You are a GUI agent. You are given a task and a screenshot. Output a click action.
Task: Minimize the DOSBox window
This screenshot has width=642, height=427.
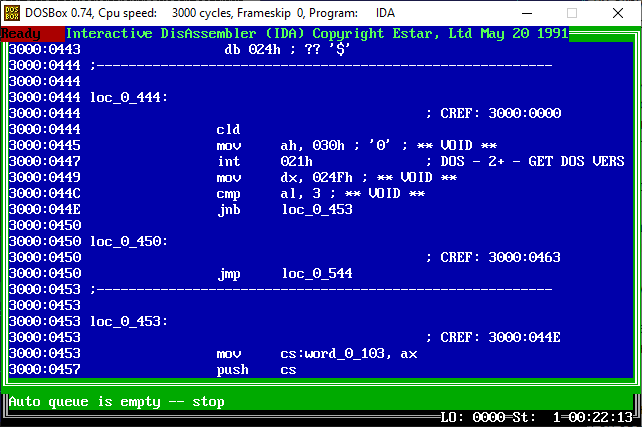[527, 13]
